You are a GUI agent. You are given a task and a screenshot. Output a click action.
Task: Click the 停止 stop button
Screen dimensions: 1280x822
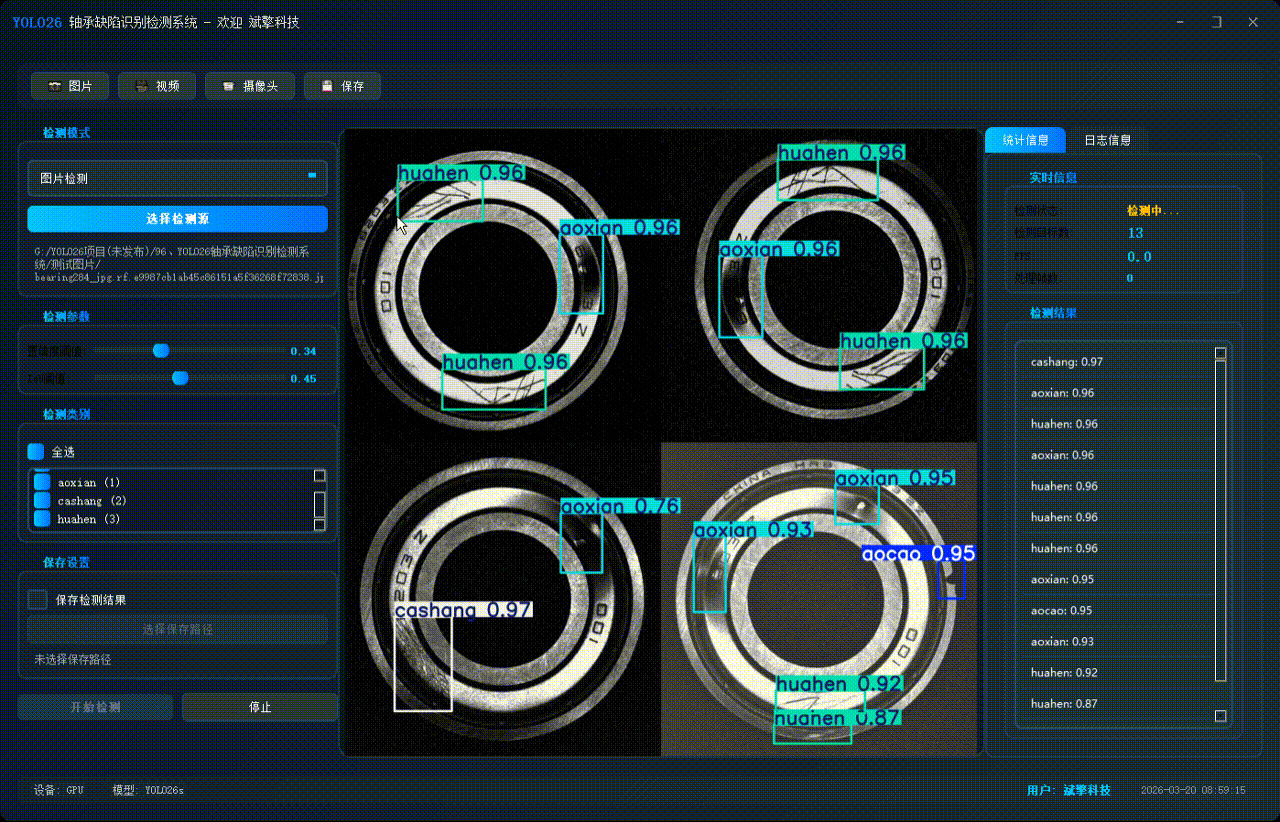(x=260, y=707)
